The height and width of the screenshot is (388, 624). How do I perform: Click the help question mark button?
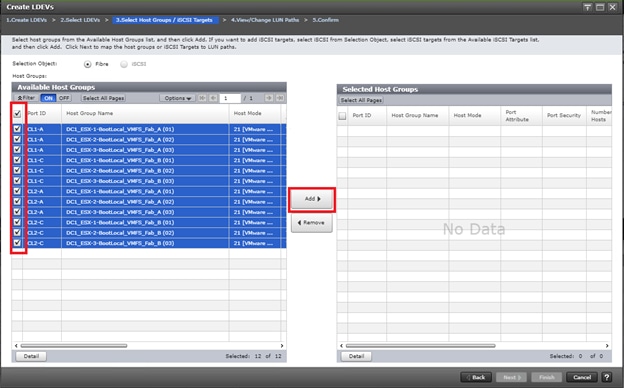tap(606, 377)
